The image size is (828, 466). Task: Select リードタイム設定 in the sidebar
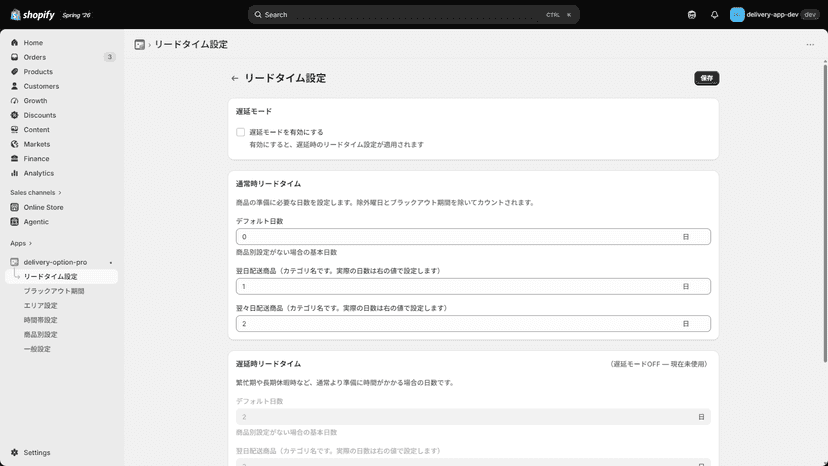click(61, 276)
